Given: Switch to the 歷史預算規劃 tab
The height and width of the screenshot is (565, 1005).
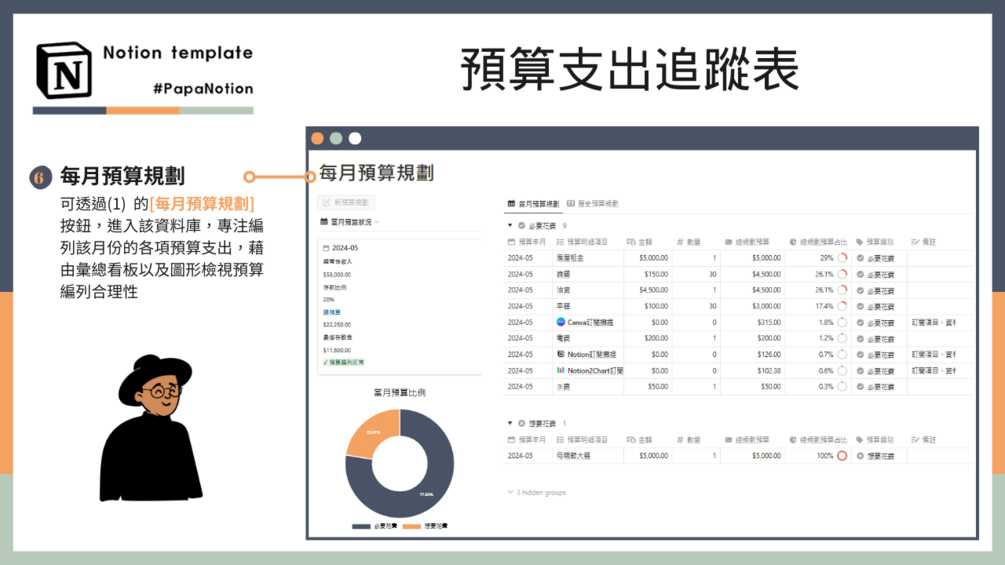Looking at the screenshot, I should click(592, 203).
